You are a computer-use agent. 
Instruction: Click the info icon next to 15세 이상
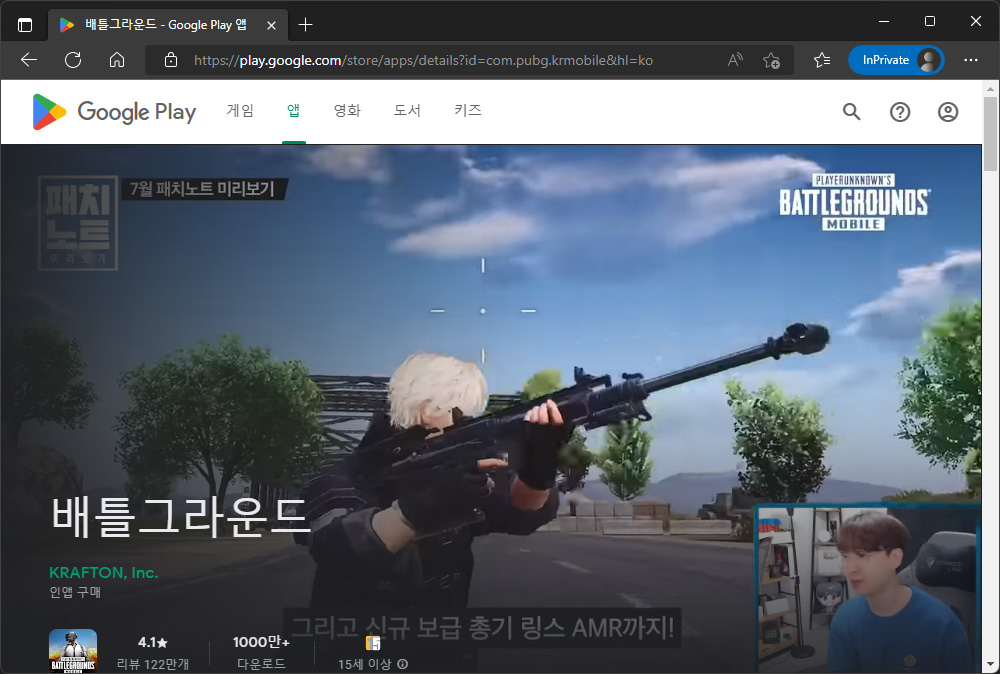pos(402,664)
